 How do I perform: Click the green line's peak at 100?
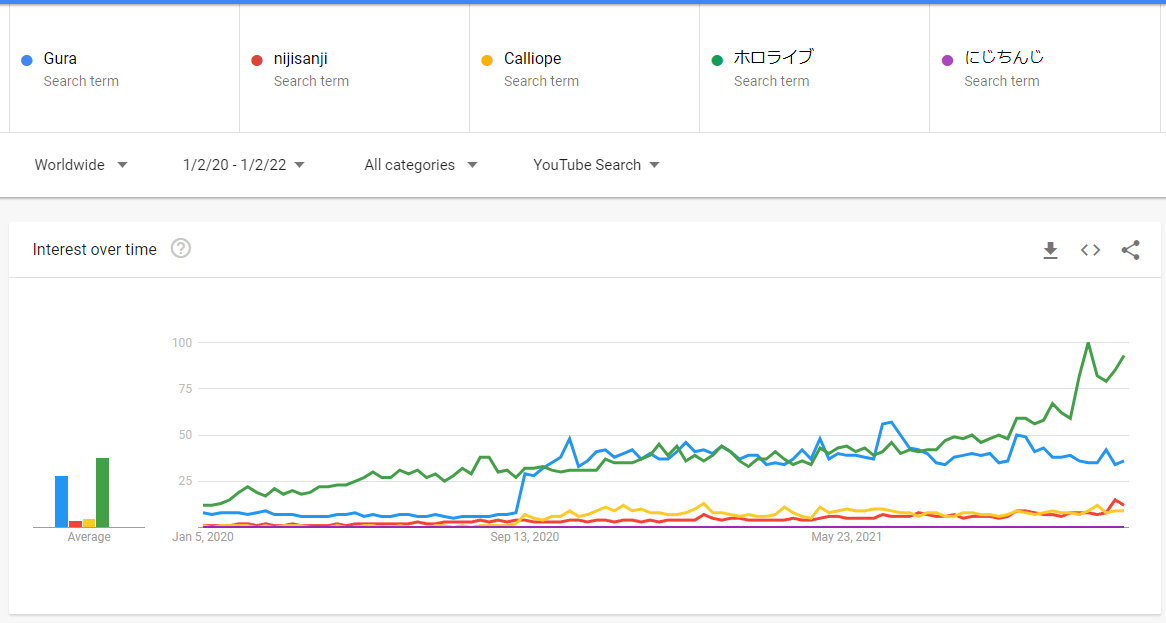tap(1089, 343)
